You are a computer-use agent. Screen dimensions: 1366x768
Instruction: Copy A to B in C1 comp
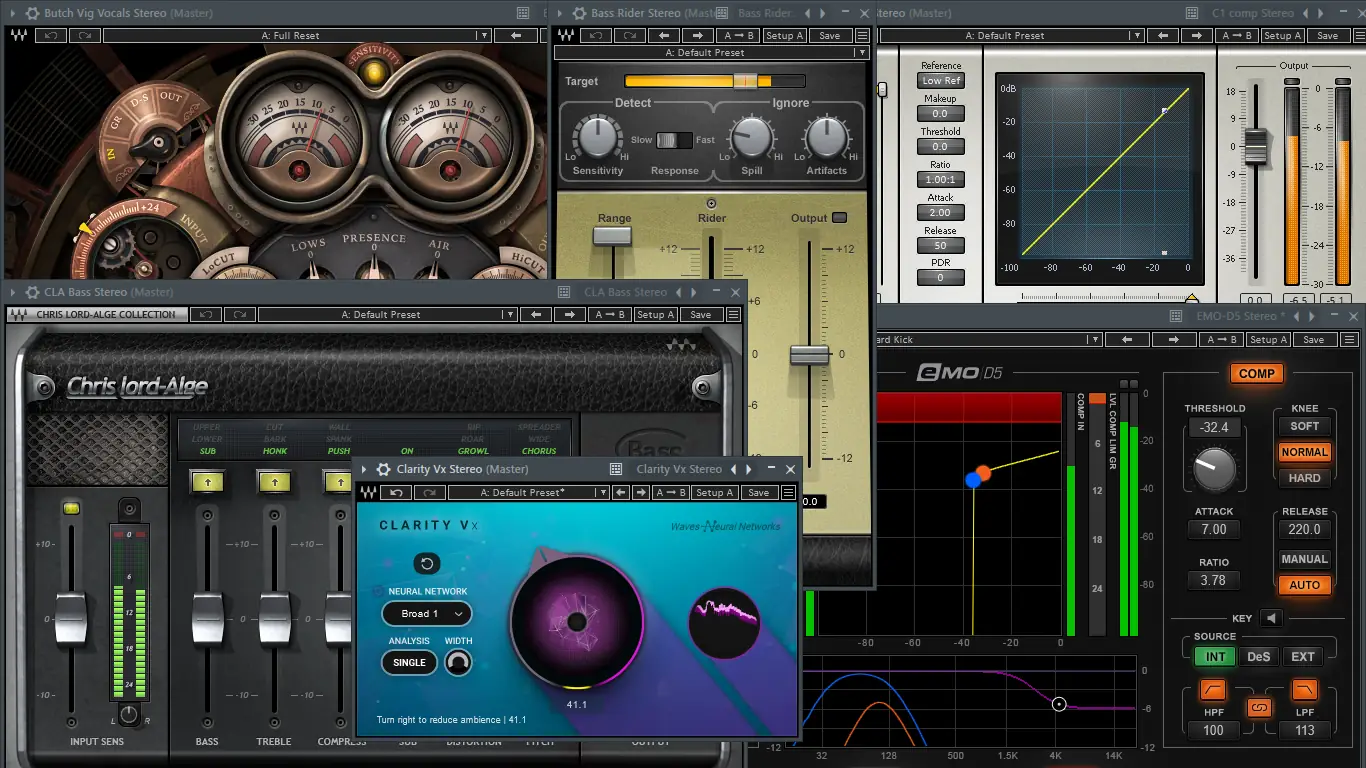point(1236,35)
